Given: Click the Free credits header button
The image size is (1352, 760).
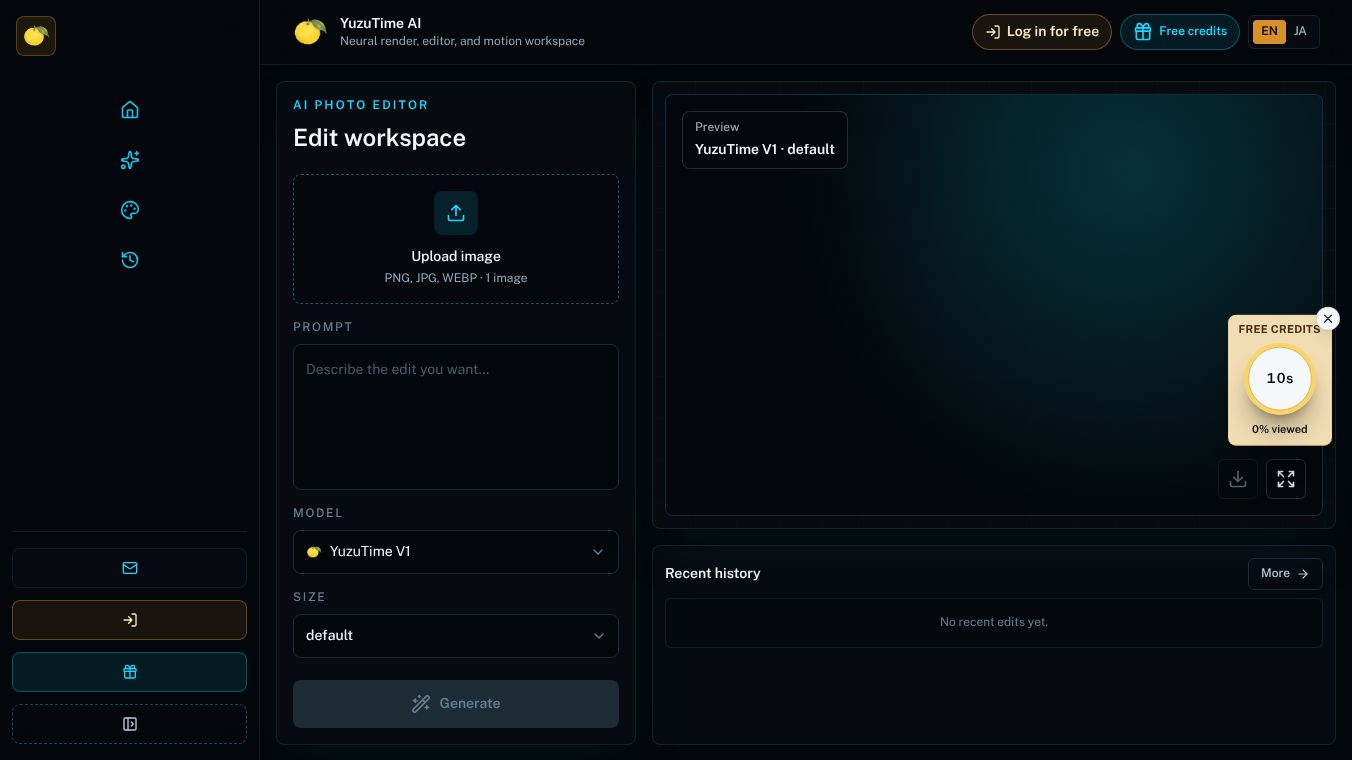Looking at the screenshot, I should [x=1180, y=32].
